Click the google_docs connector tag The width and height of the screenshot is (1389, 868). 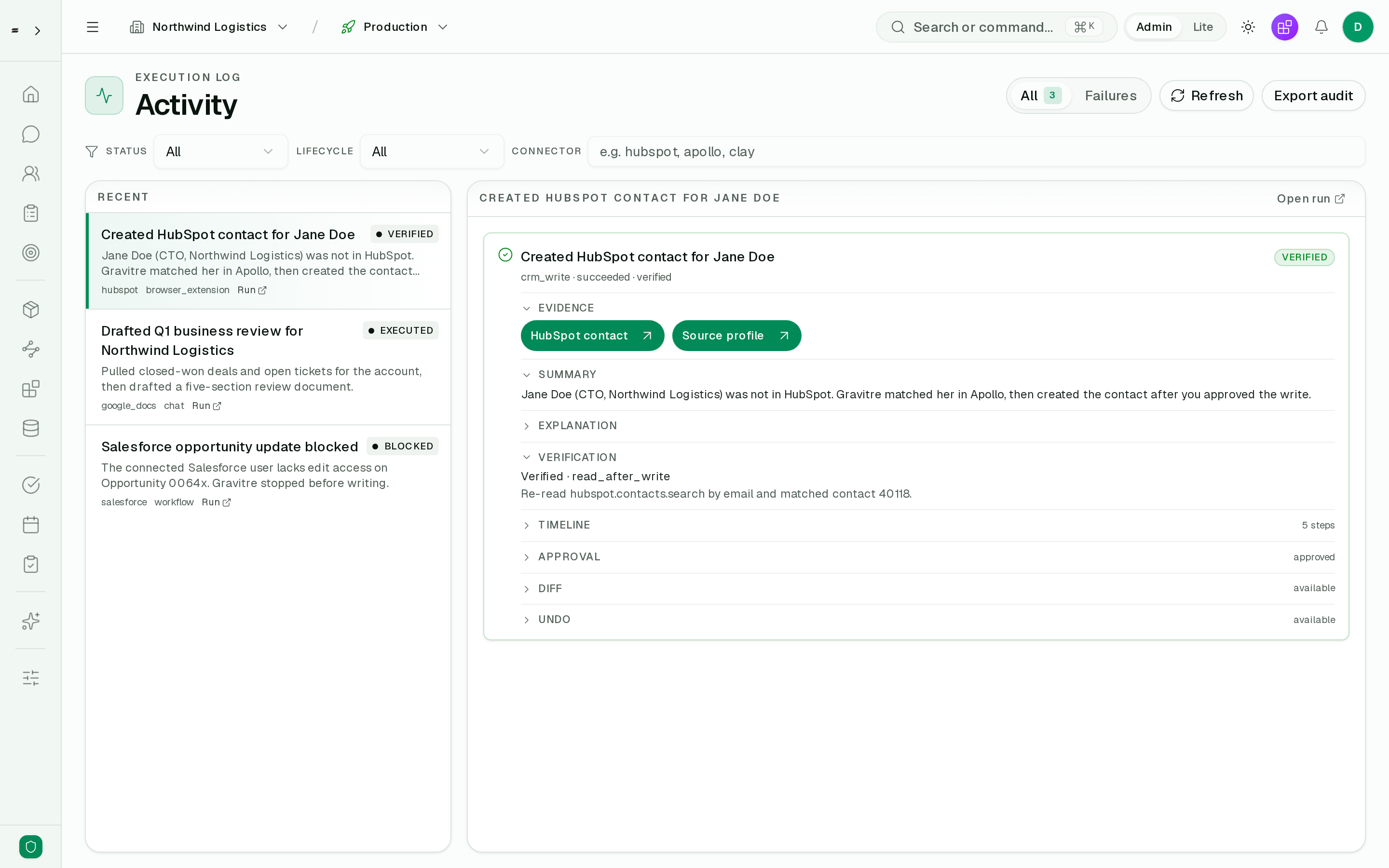coord(129,406)
